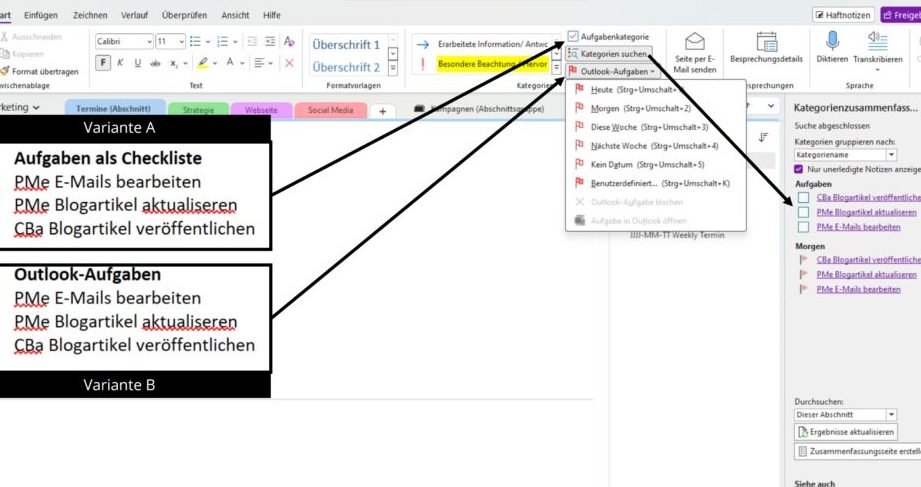The image size is (921, 487).
Task: Decrease the paragraph indent
Action: [252, 41]
